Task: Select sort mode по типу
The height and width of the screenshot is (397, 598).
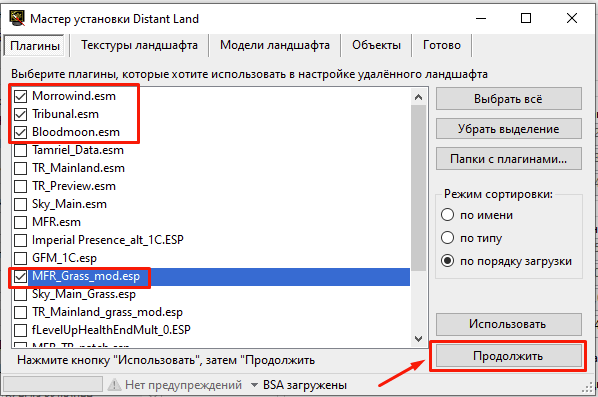Action: (x=447, y=238)
